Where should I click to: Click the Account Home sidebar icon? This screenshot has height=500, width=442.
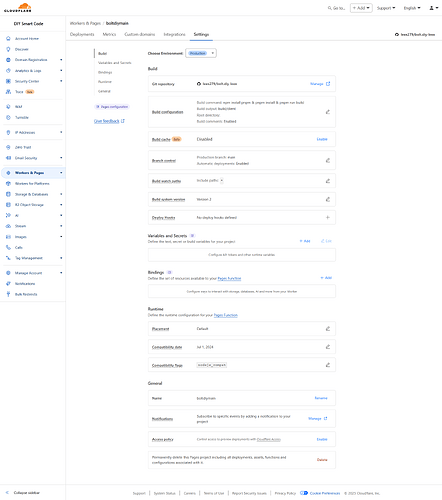(x=8, y=39)
